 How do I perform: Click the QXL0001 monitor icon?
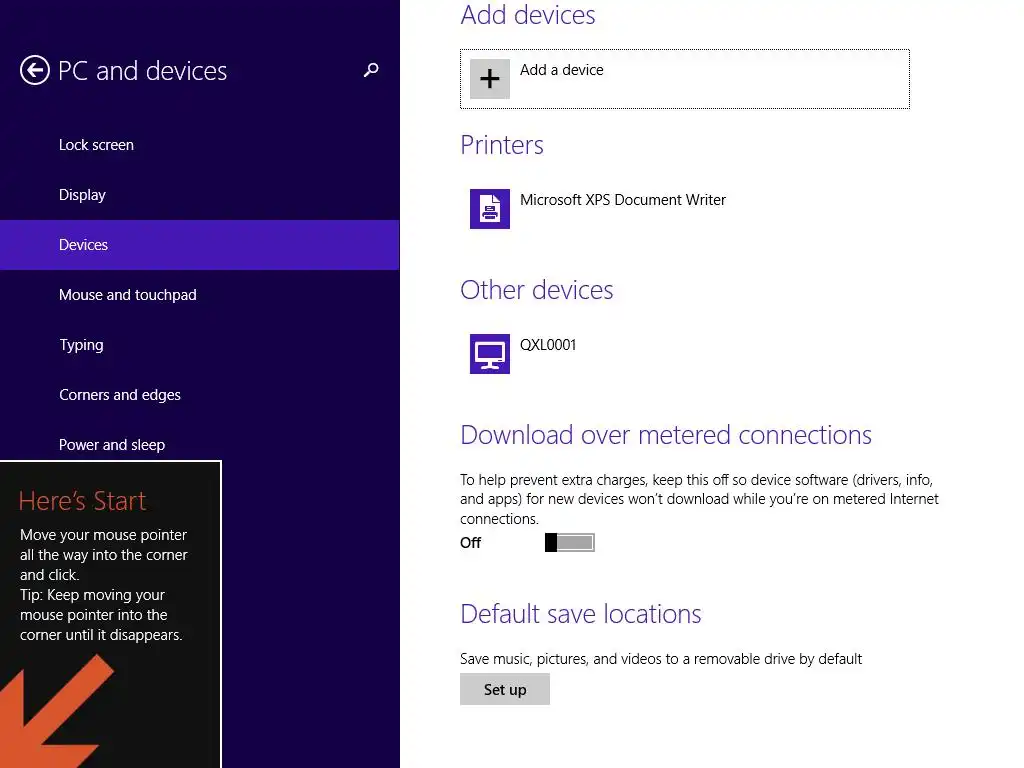490,354
